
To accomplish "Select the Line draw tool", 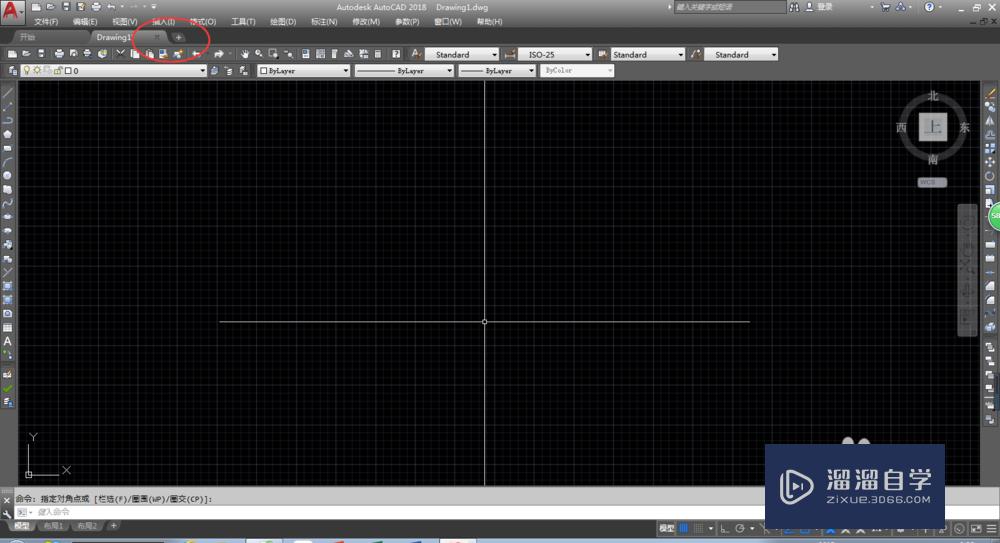I will pos(8,93).
